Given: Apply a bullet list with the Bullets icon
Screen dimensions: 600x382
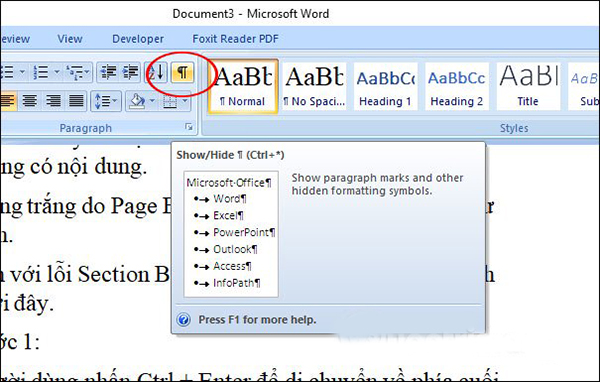Looking at the screenshot, I should click(8, 72).
